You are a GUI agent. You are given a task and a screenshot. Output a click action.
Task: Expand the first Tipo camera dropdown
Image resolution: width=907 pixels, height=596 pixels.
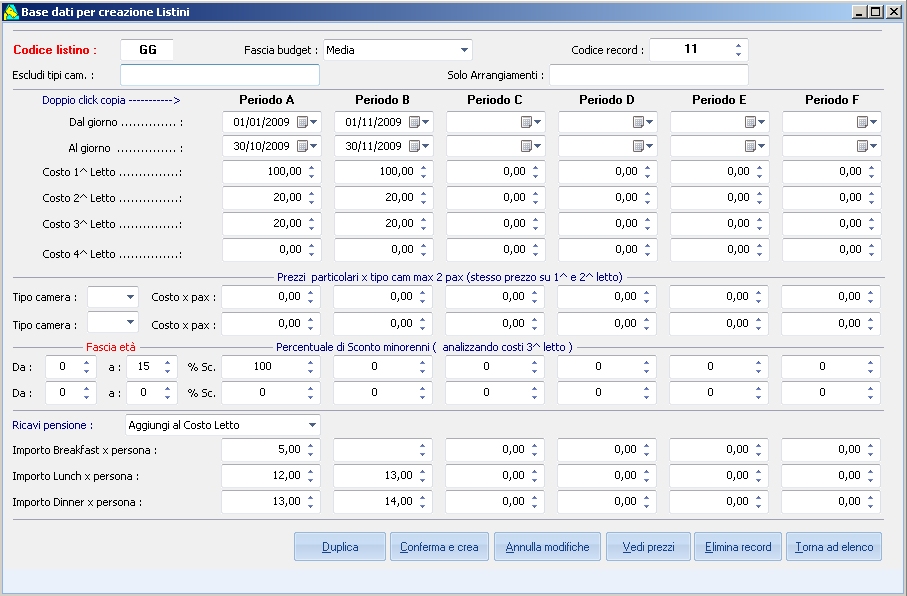130,297
